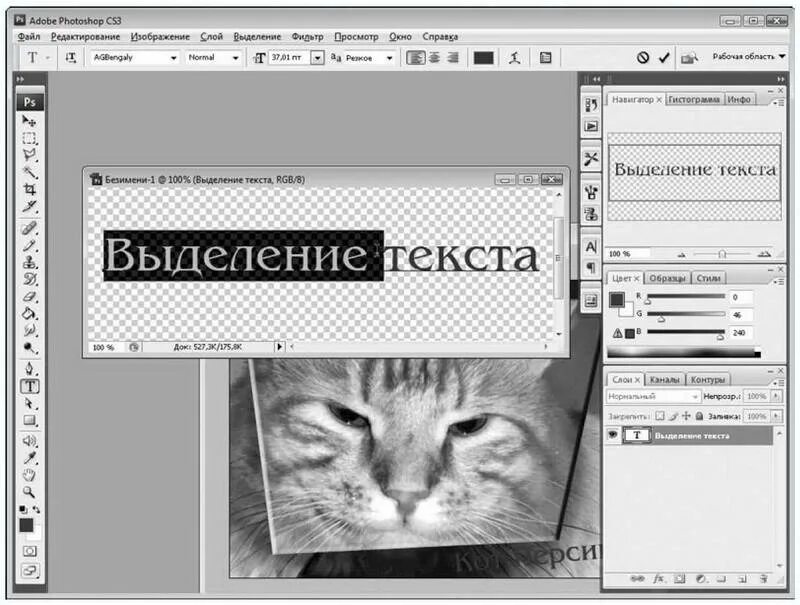Select the Healing Brush tool
The width and height of the screenshot is (800, 605).
pyautogui.click(x=29, y=228)
